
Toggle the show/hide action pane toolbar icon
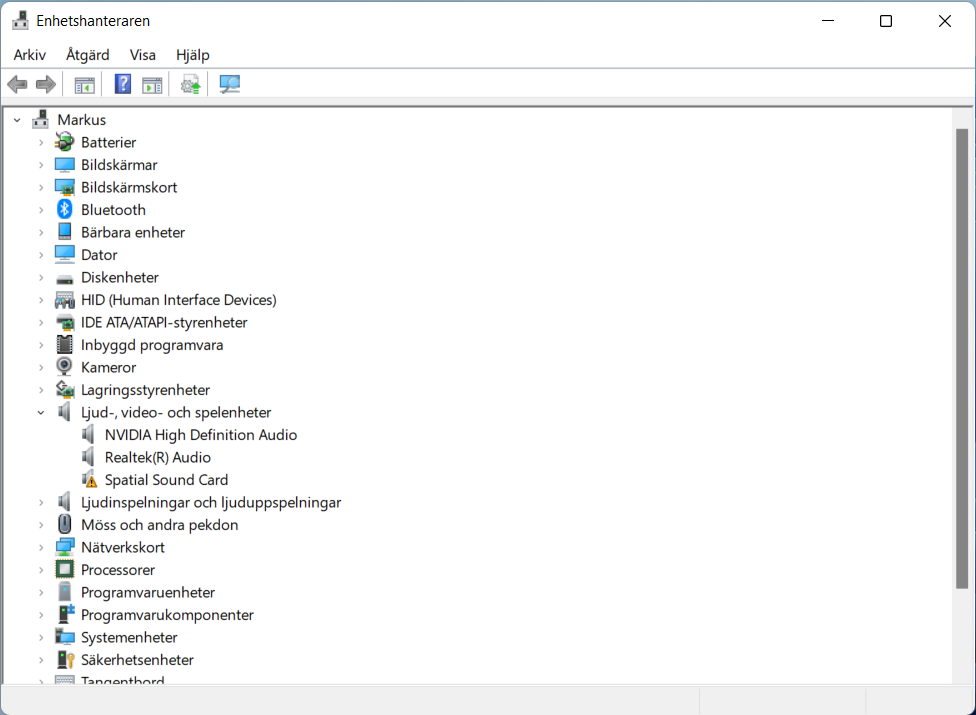[152, 85]
